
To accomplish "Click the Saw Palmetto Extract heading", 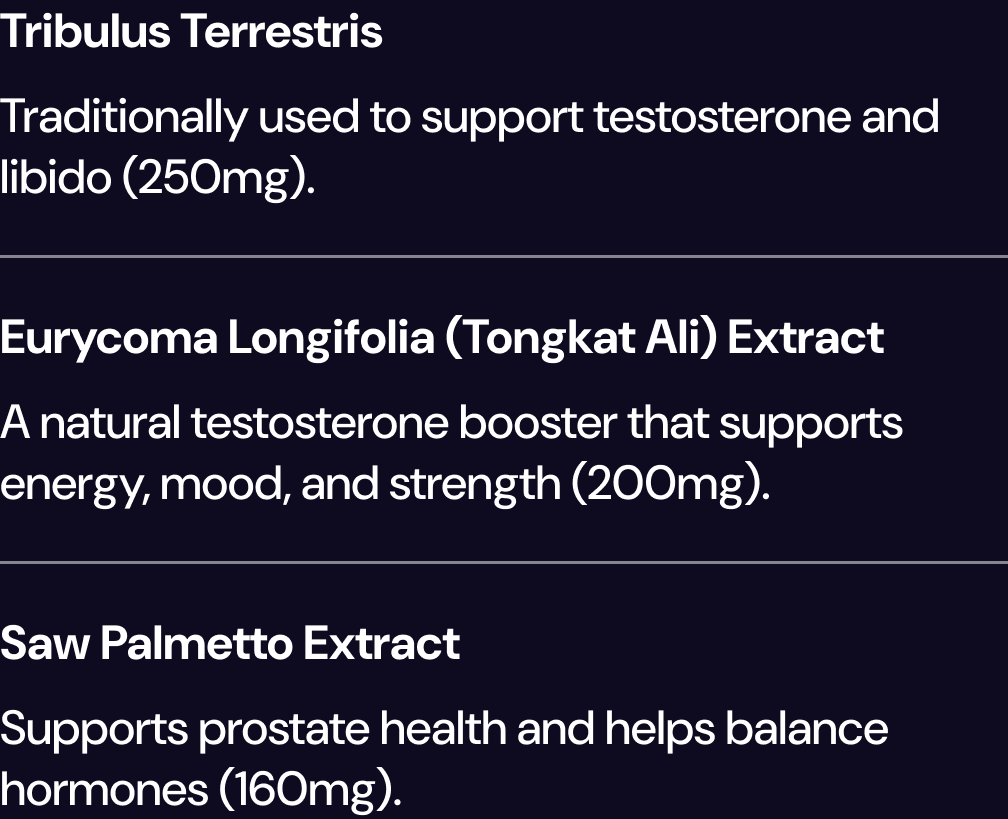I will [x=230, y=643].
